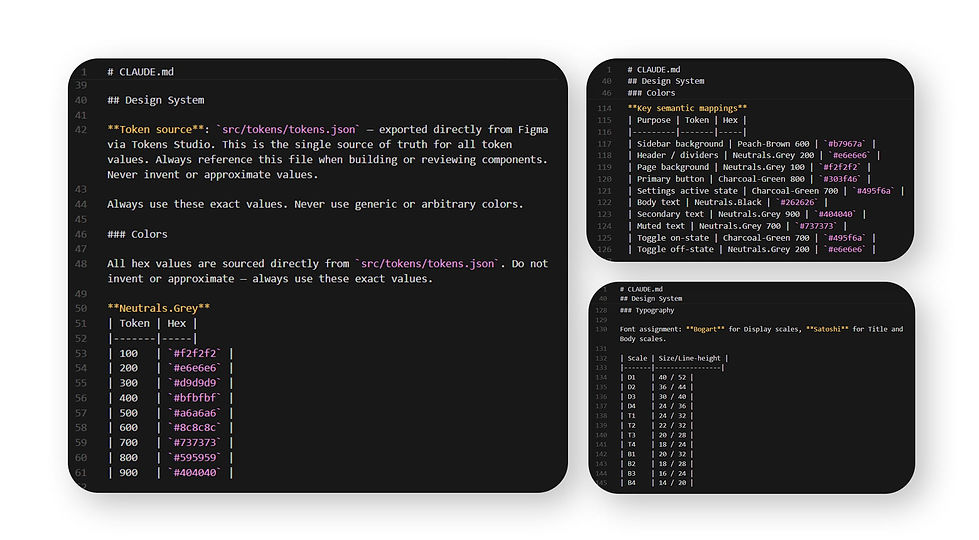The width and height of the screenshot is (979, 540).
Task: Select the "Size/Line-height" column header
Action: tap(689, 358)
